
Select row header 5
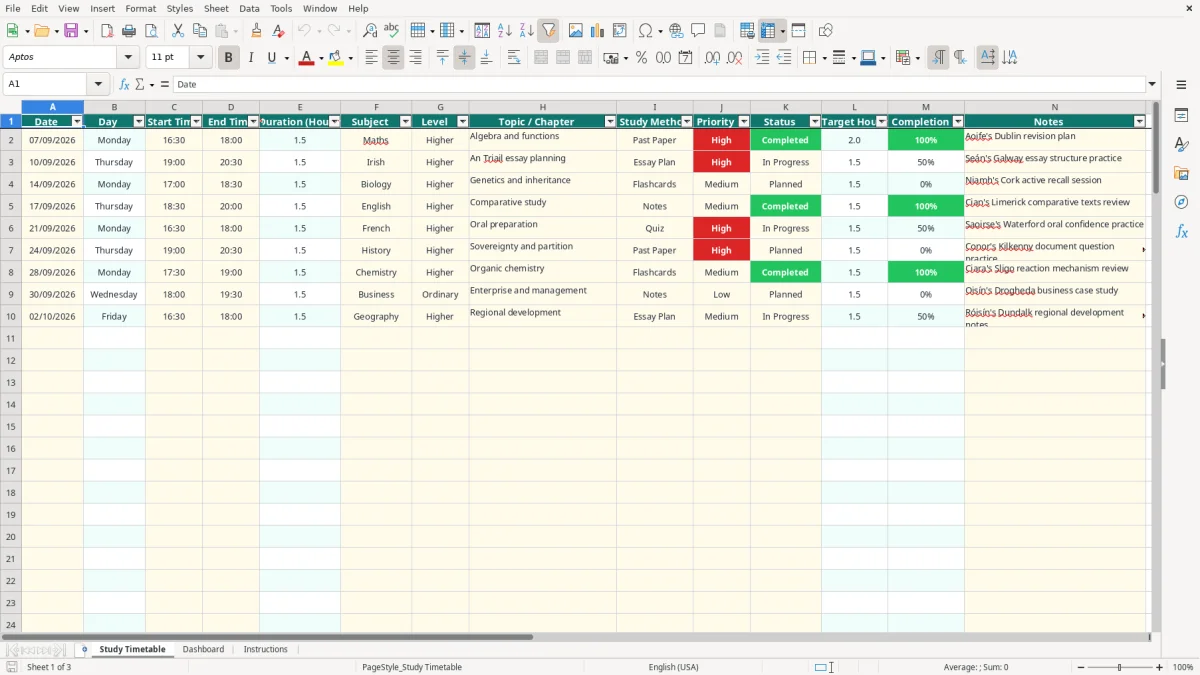click(x=10, y=206)
